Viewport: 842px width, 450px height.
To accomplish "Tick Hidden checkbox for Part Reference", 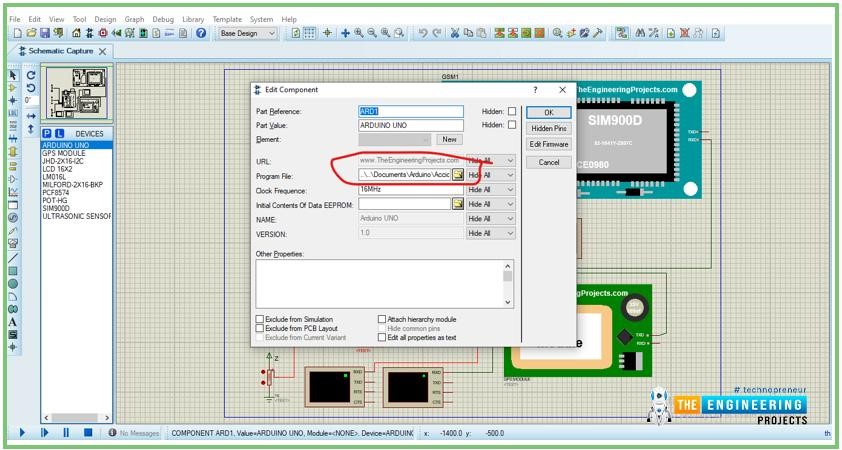I will click(512, 111).
